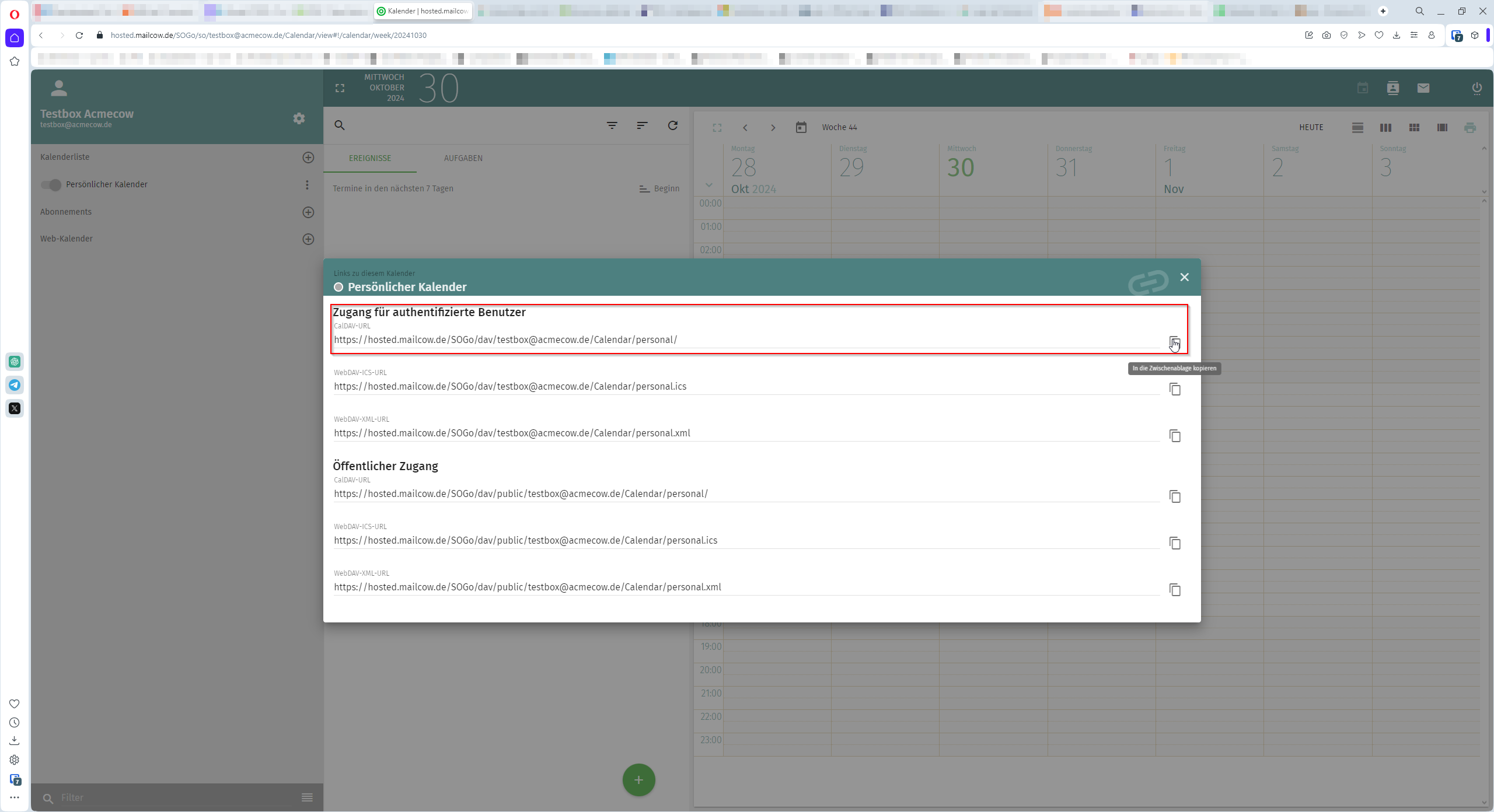Jump to today with the HEUTE button
Screen dimensions: 1494x812
click(1311, 127)
